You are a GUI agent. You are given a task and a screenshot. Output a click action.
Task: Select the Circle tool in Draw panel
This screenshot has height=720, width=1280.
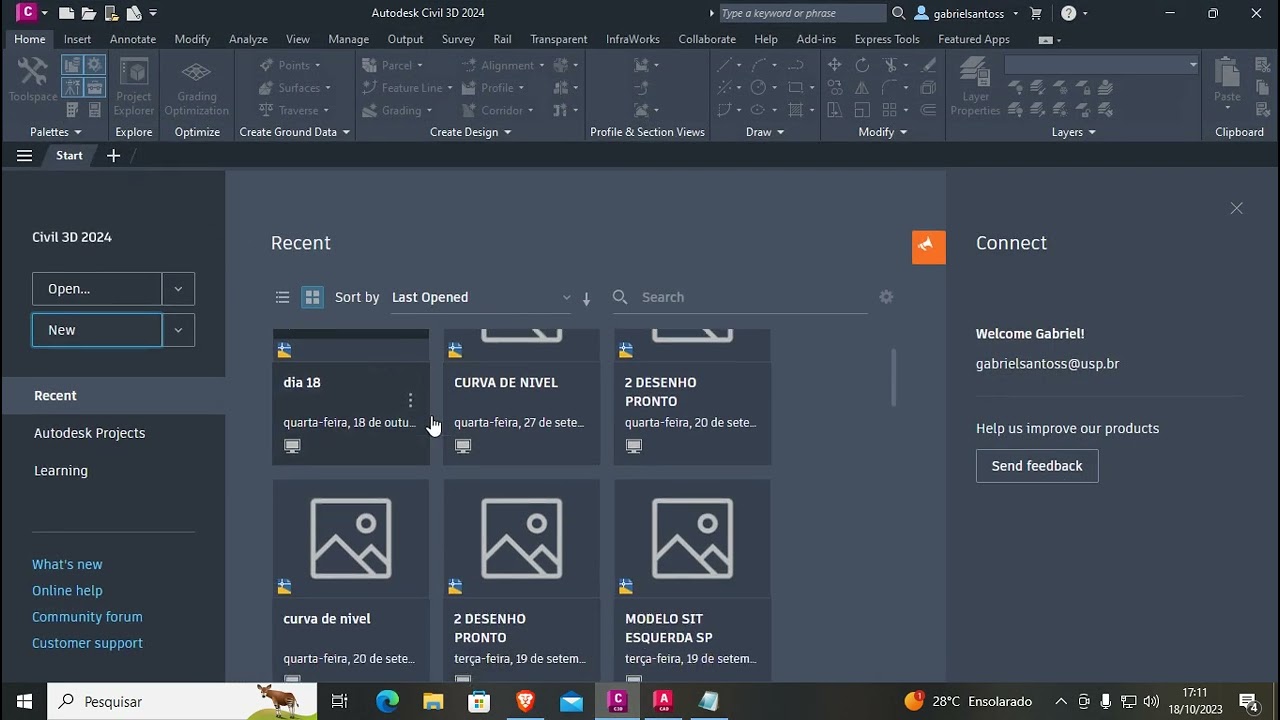758,87
